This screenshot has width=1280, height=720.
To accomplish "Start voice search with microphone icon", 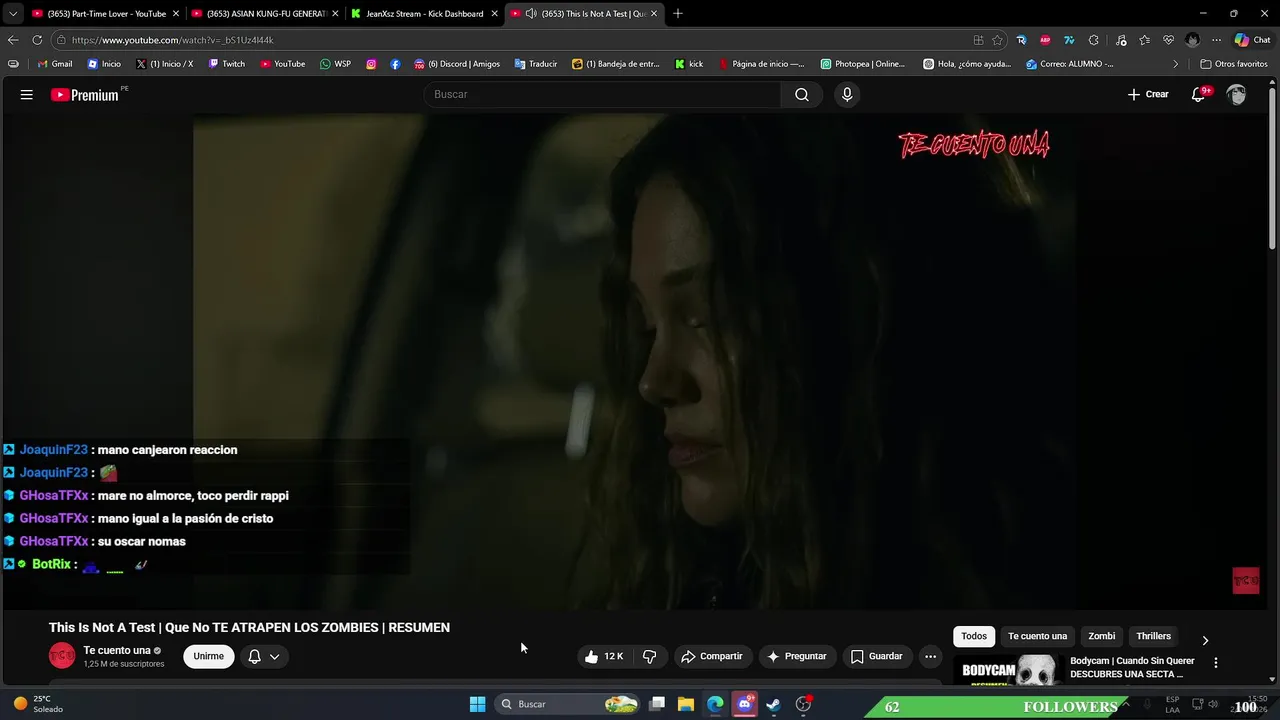I will tap(847, 95).
